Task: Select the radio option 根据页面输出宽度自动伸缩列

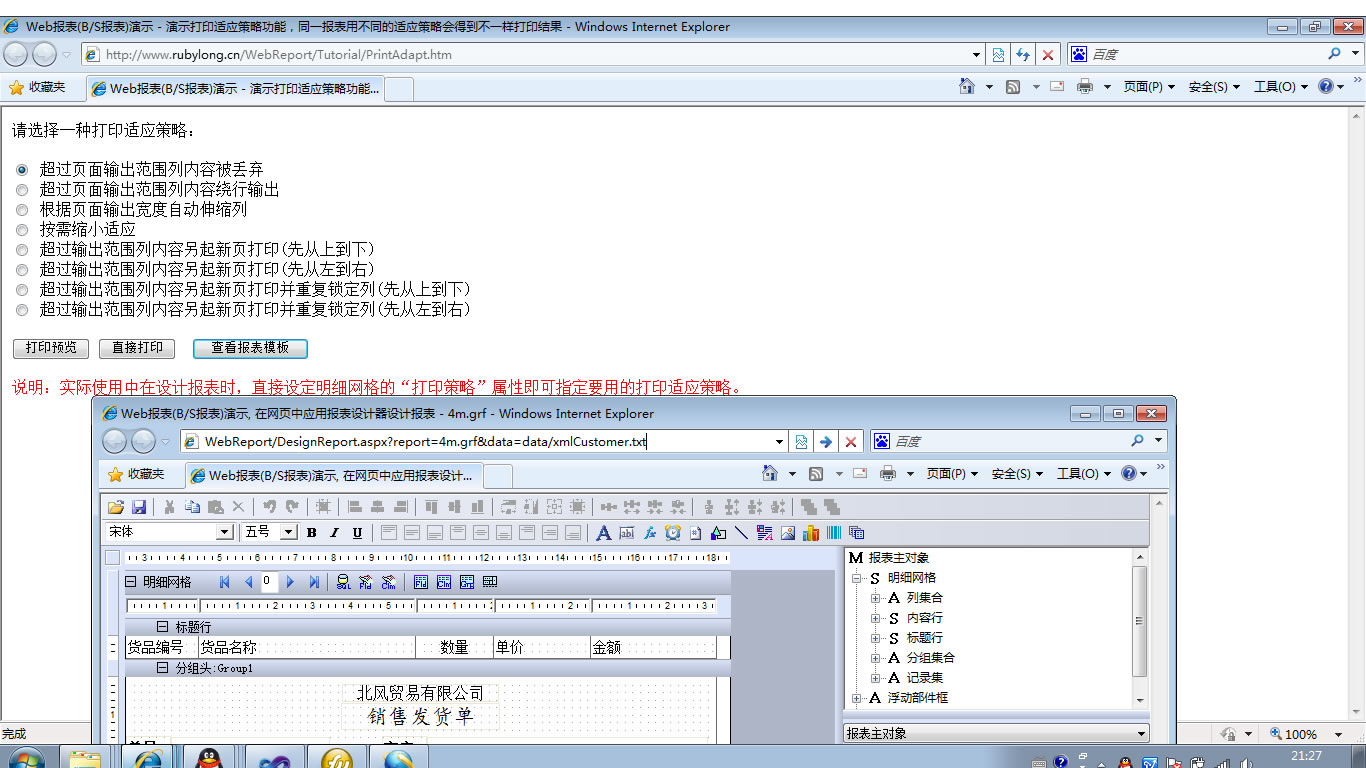Action: [x=22, y=210]
